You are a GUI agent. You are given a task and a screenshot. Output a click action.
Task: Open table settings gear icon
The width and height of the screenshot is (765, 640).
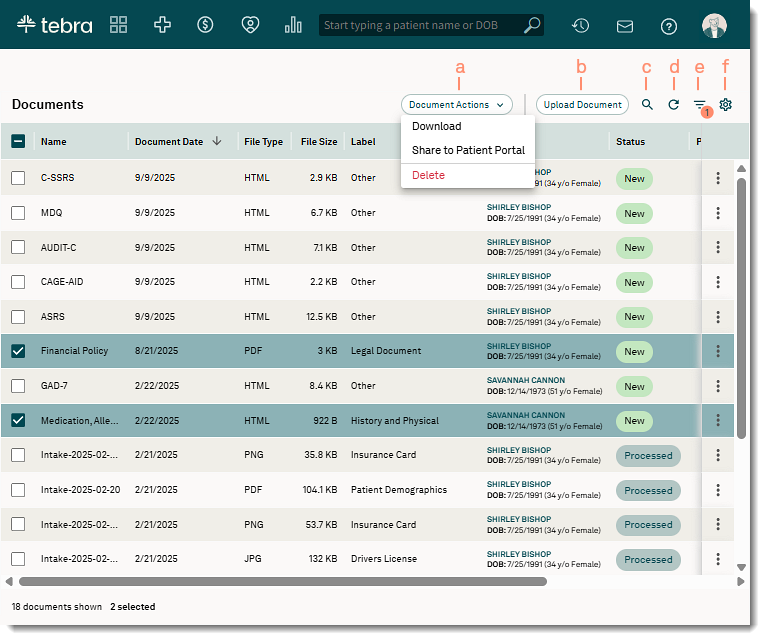[726, 104]
